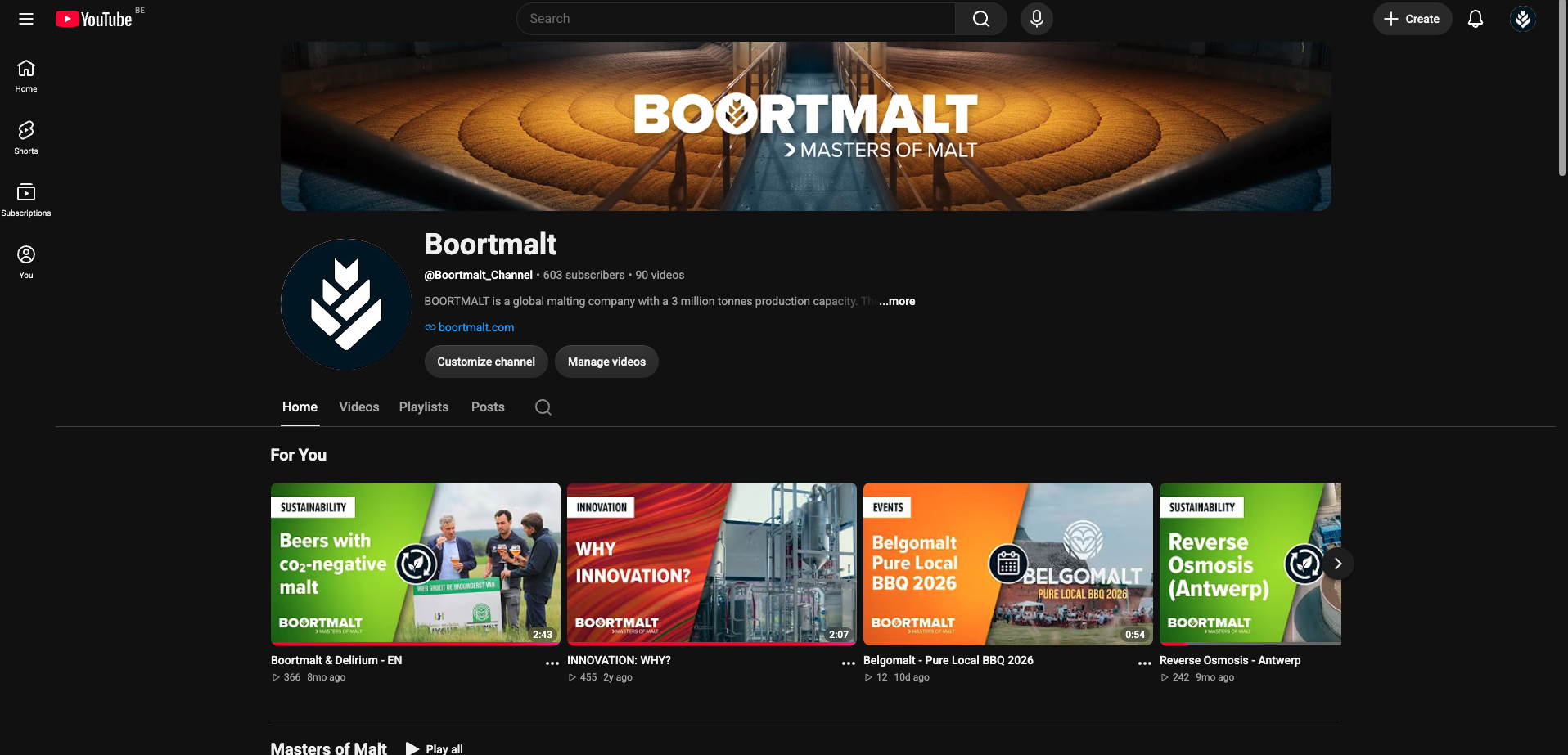This screenshot has height=755, width=1568.
Task: Play all Masters of Malt videos
Action: pyautogui.click(x=435, y=748)
